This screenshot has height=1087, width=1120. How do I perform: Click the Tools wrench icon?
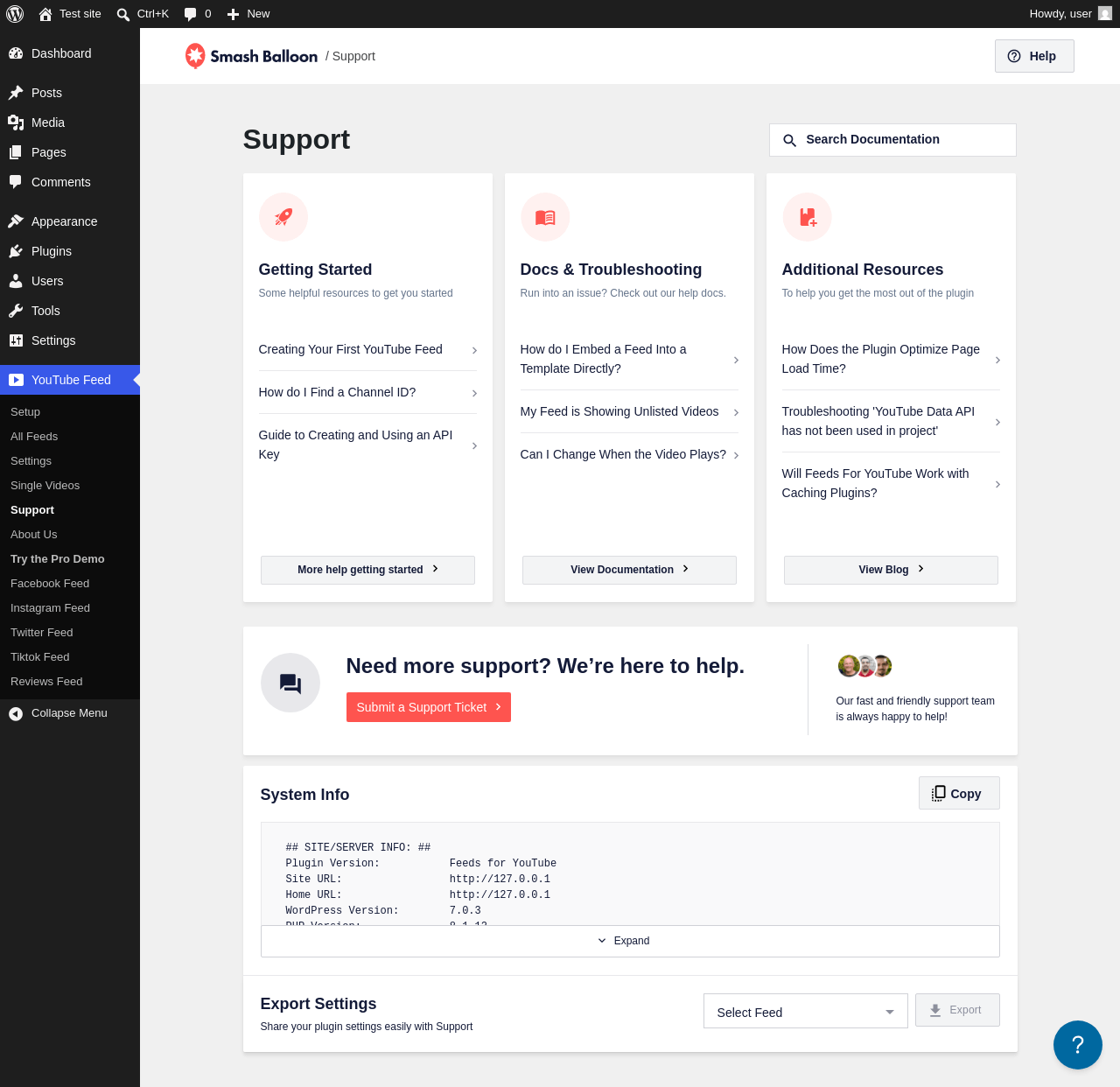[x=16, y=311]
